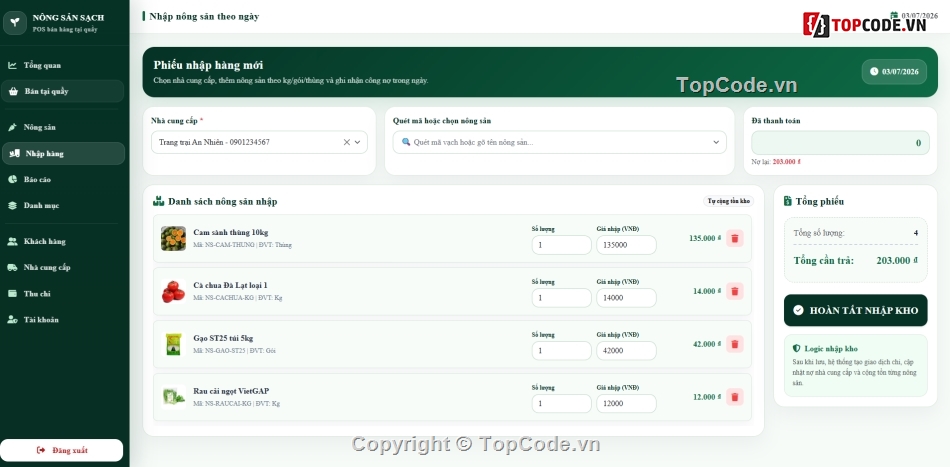Click the Rau cải ngọt vegetable thumbnail
The width and height of the screenshot is (950, 467).
pos(173,397)
